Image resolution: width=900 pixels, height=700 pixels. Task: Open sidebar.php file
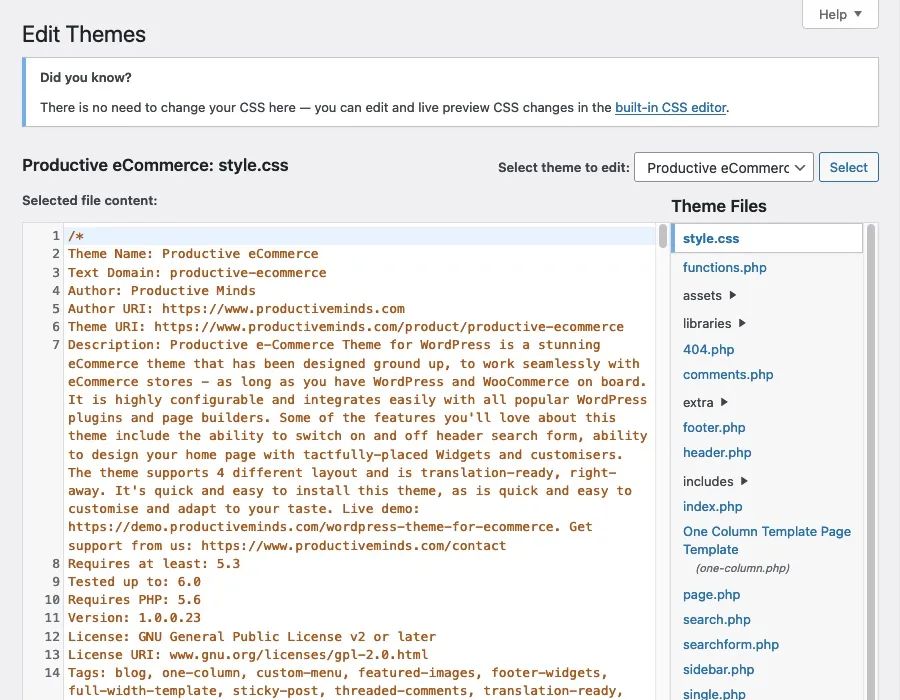click(x=718, y=670)
